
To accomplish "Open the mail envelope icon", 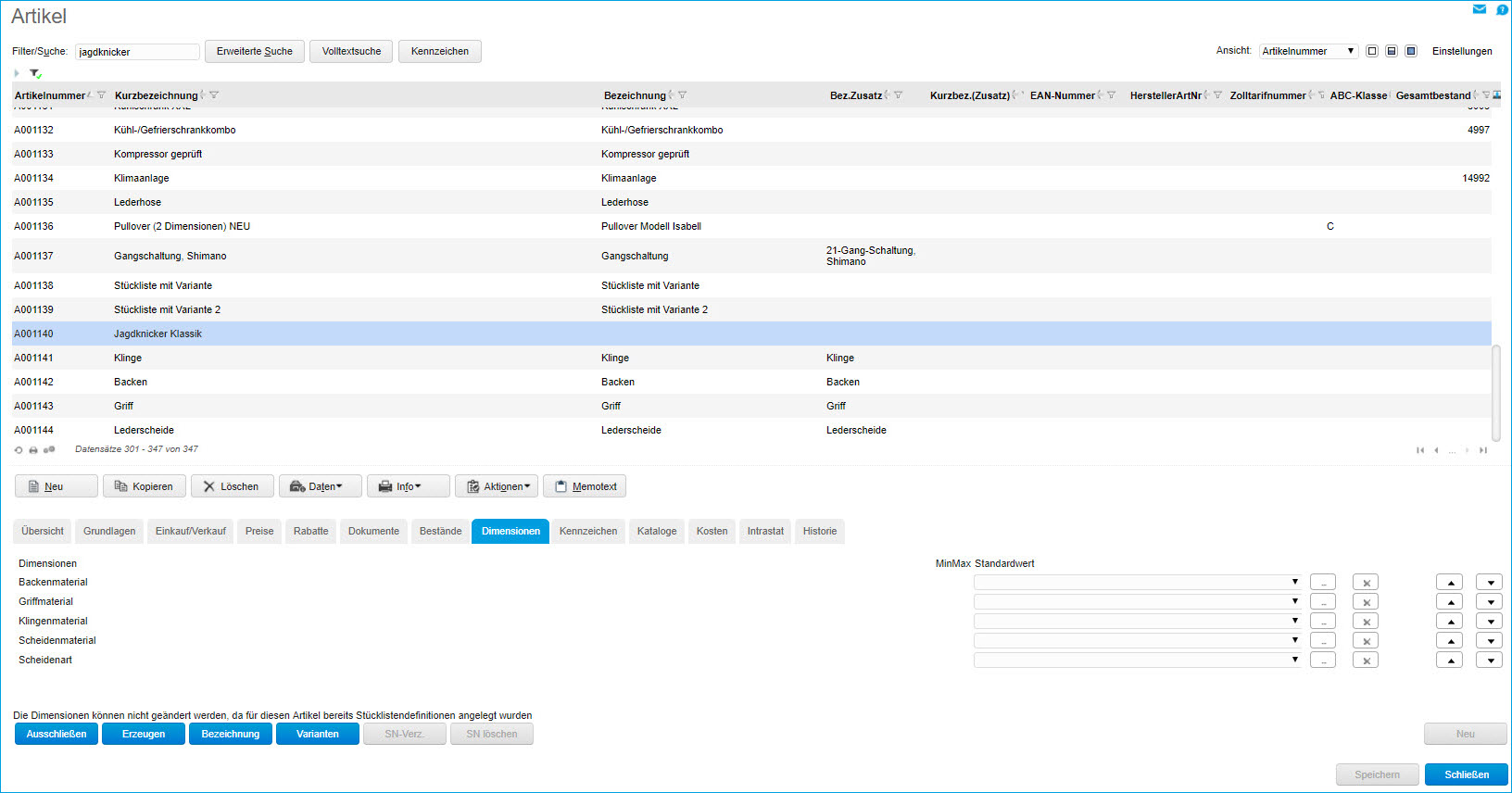I will pyautogui.click(x=1479, y=9).
